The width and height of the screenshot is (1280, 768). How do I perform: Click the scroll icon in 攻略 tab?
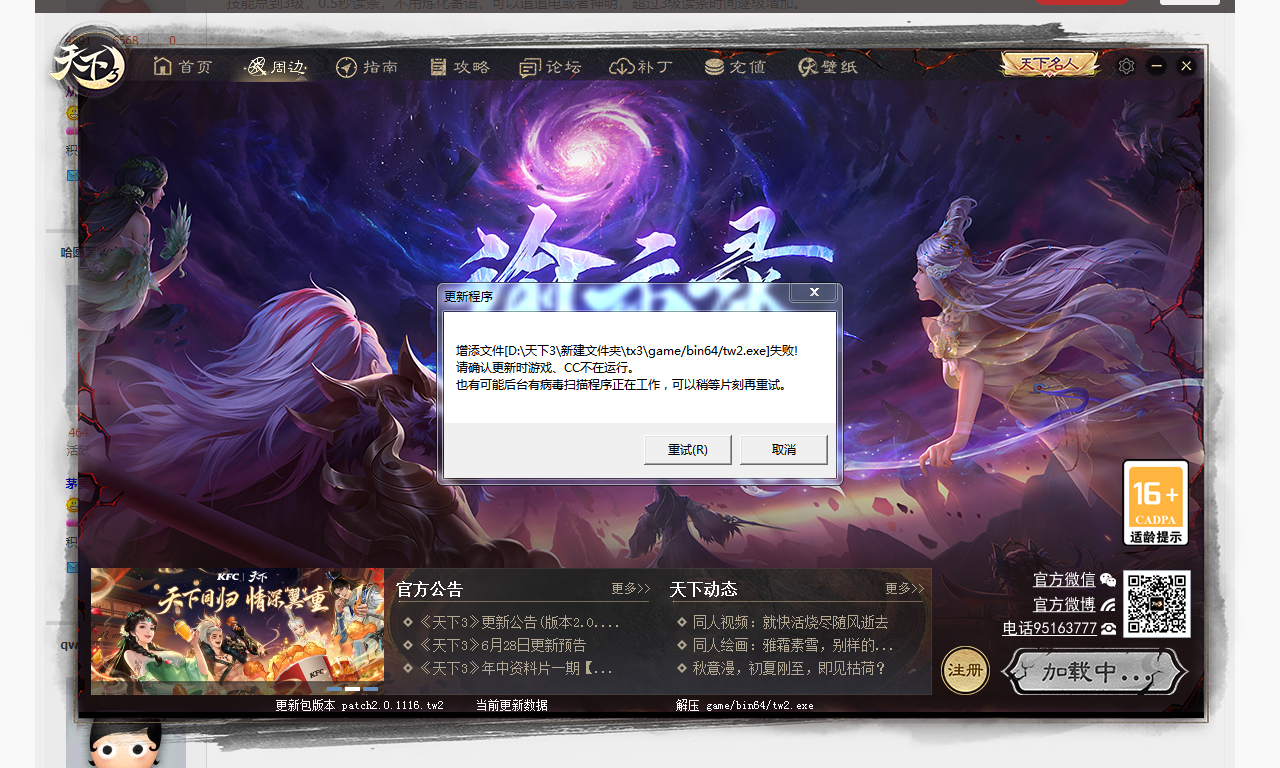coord(438,67)
